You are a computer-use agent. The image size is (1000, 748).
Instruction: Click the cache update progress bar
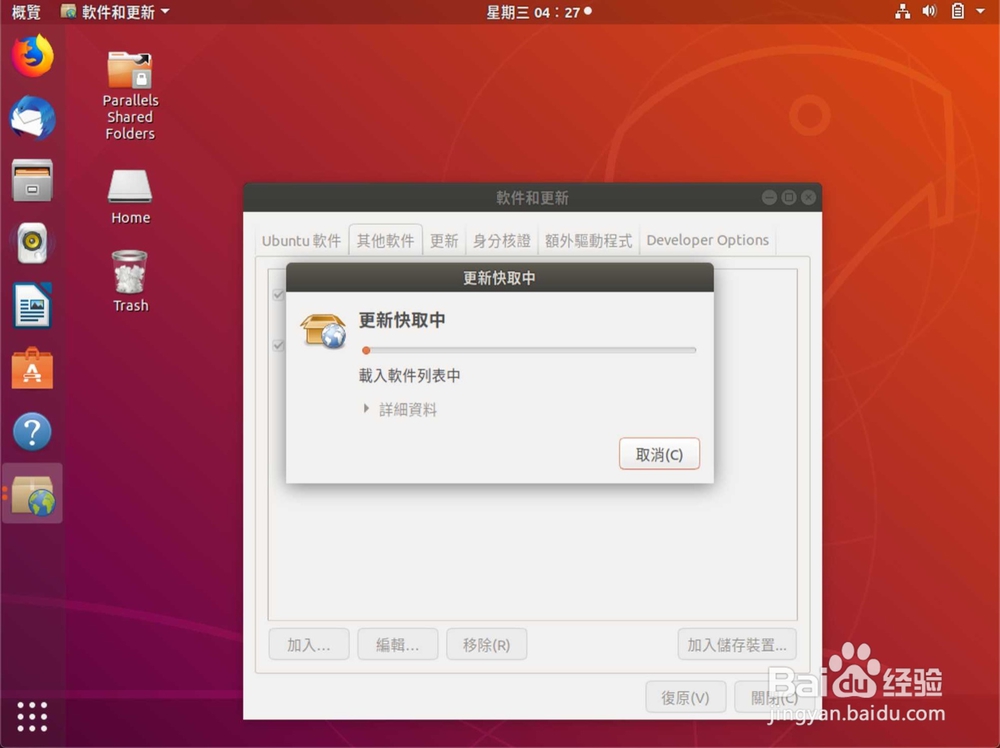pyautogui.click(x=528, y=350)
